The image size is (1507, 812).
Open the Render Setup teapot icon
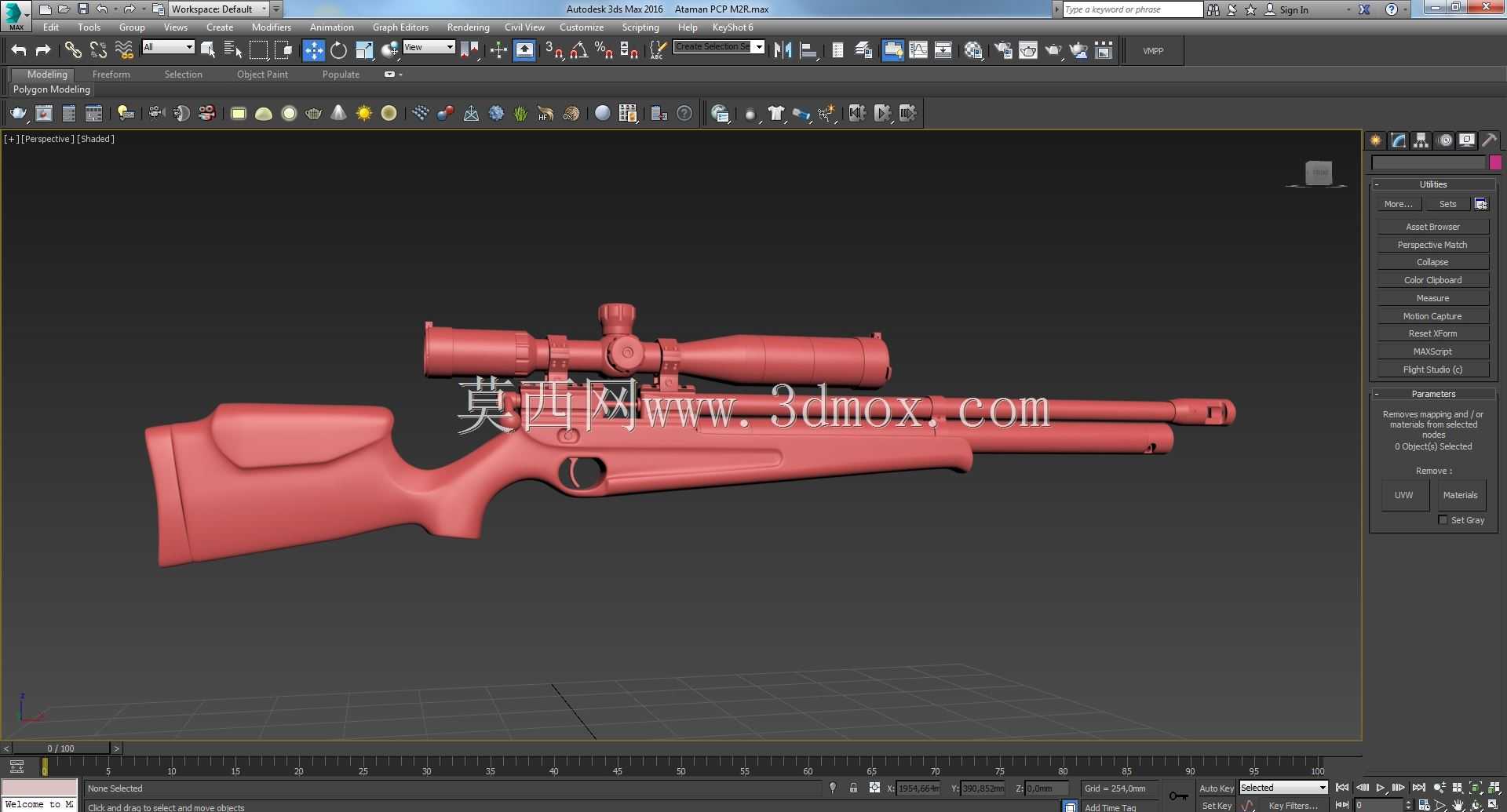[1003, 50]
